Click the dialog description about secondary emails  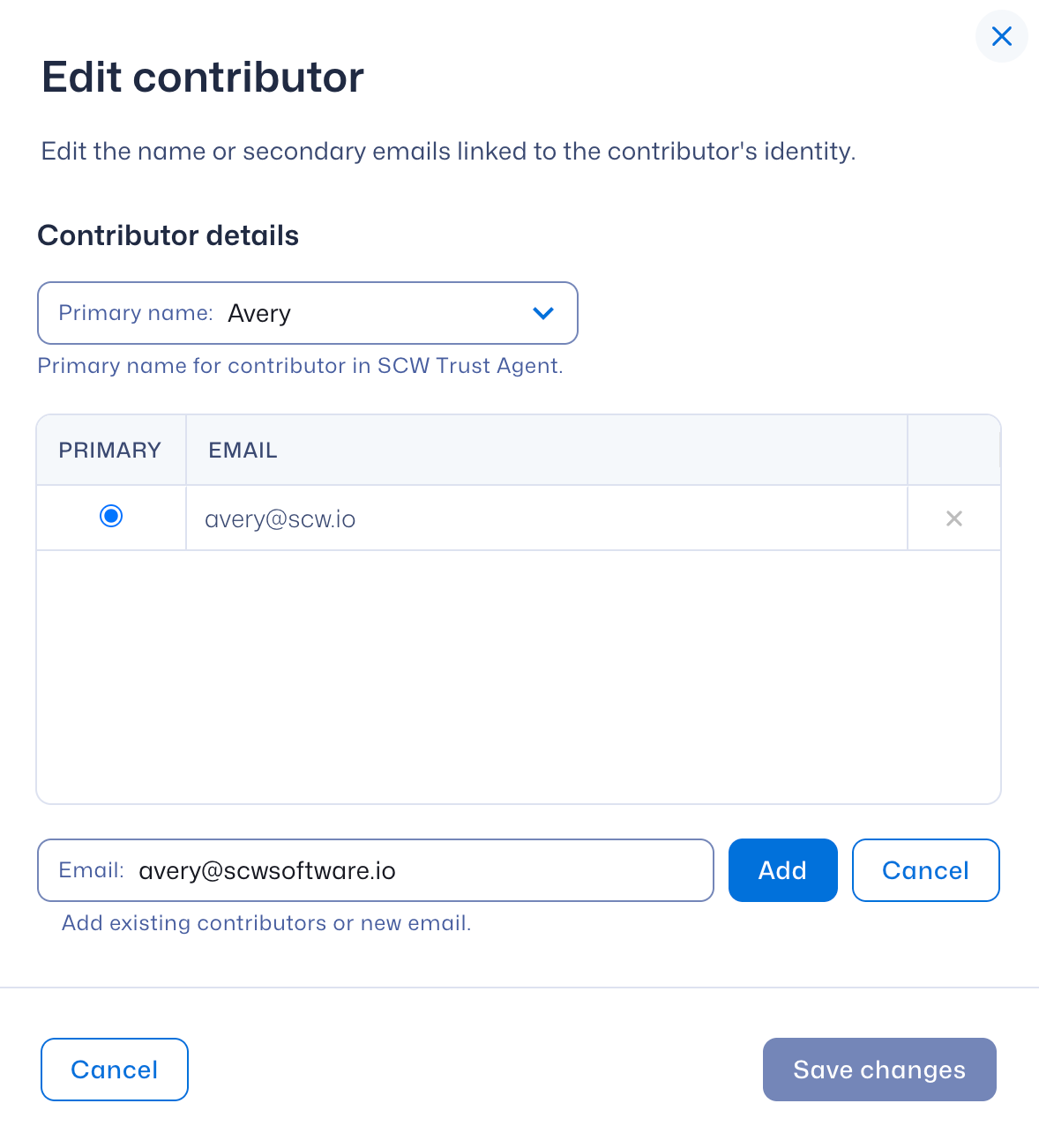448,152
